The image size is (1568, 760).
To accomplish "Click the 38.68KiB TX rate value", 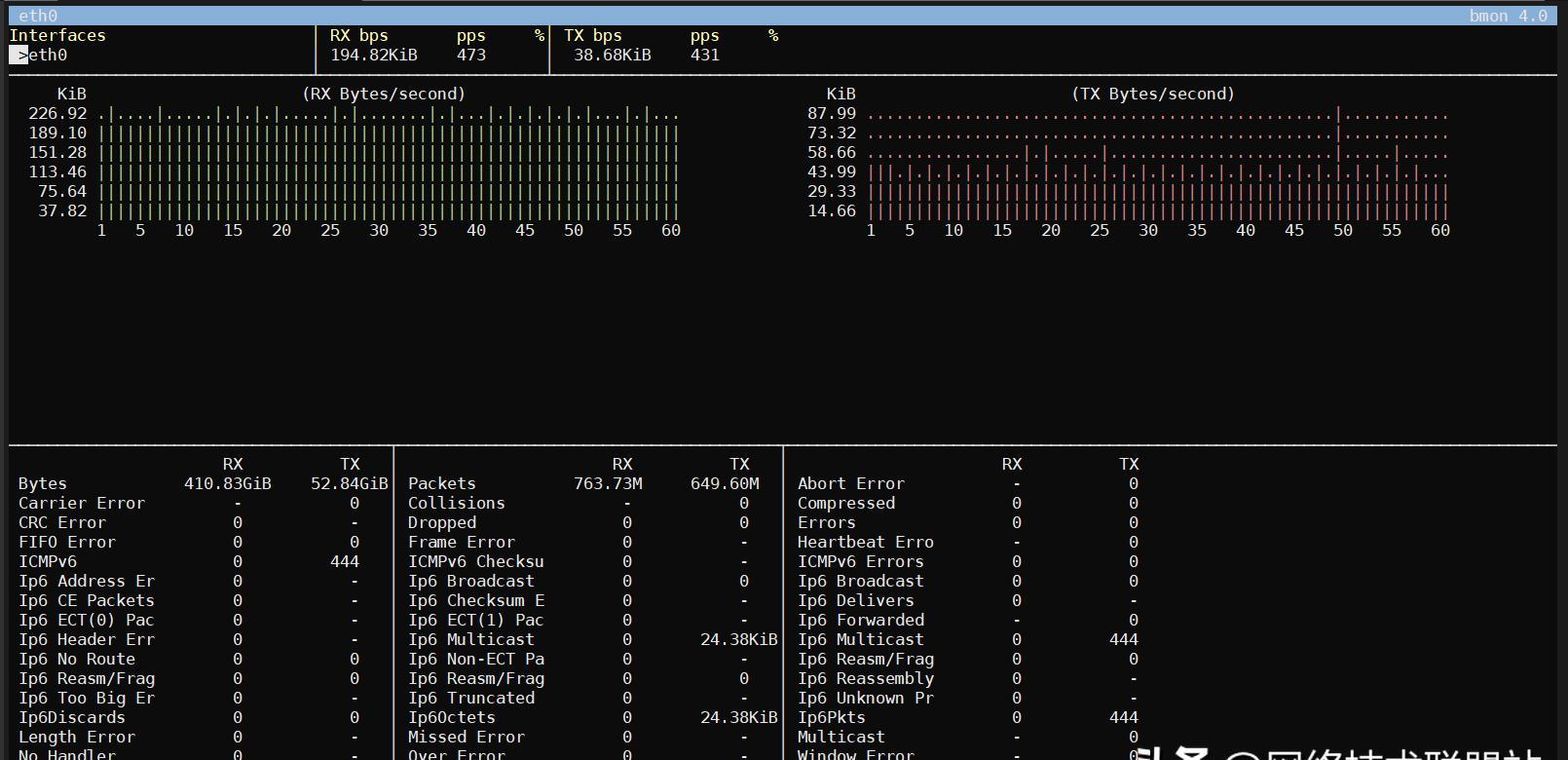I will coord(612,56).
